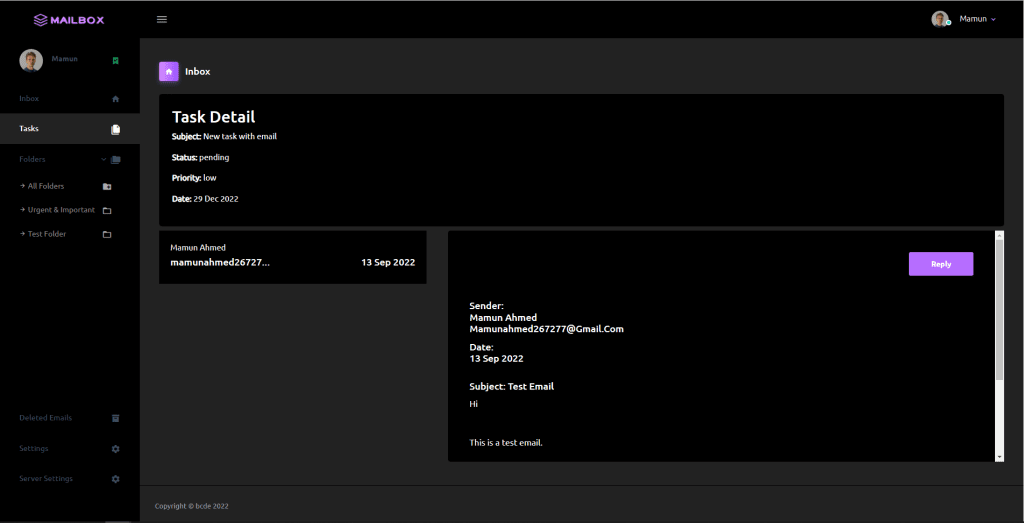Click sender email Mamunahmed267277@Gmail.Com
The width and height of the screenshot is (1024, 523).
547,329
